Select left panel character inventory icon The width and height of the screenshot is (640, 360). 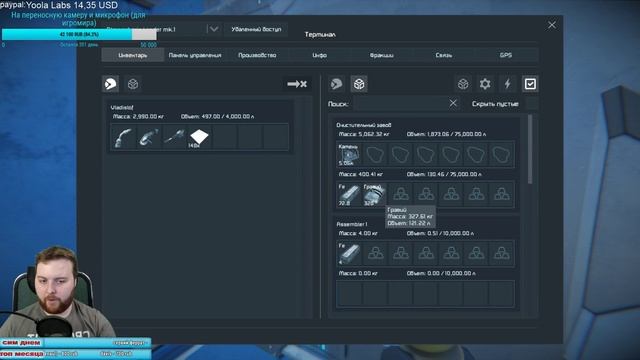point(111,84)
